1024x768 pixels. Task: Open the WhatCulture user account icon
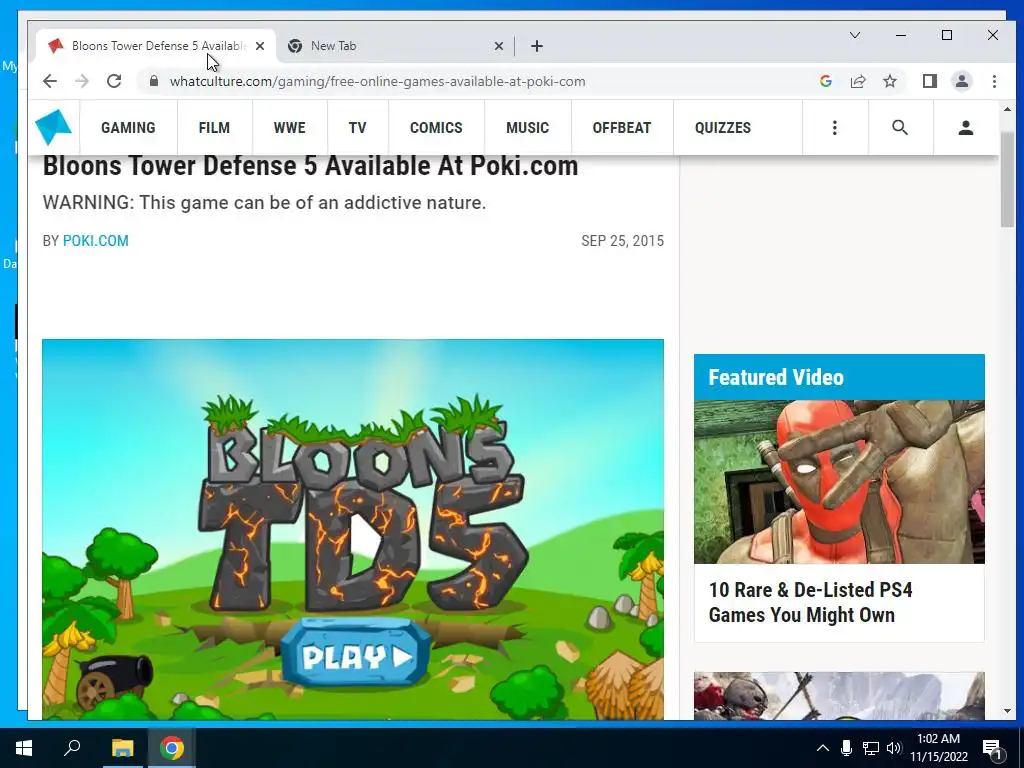[966, 127]
